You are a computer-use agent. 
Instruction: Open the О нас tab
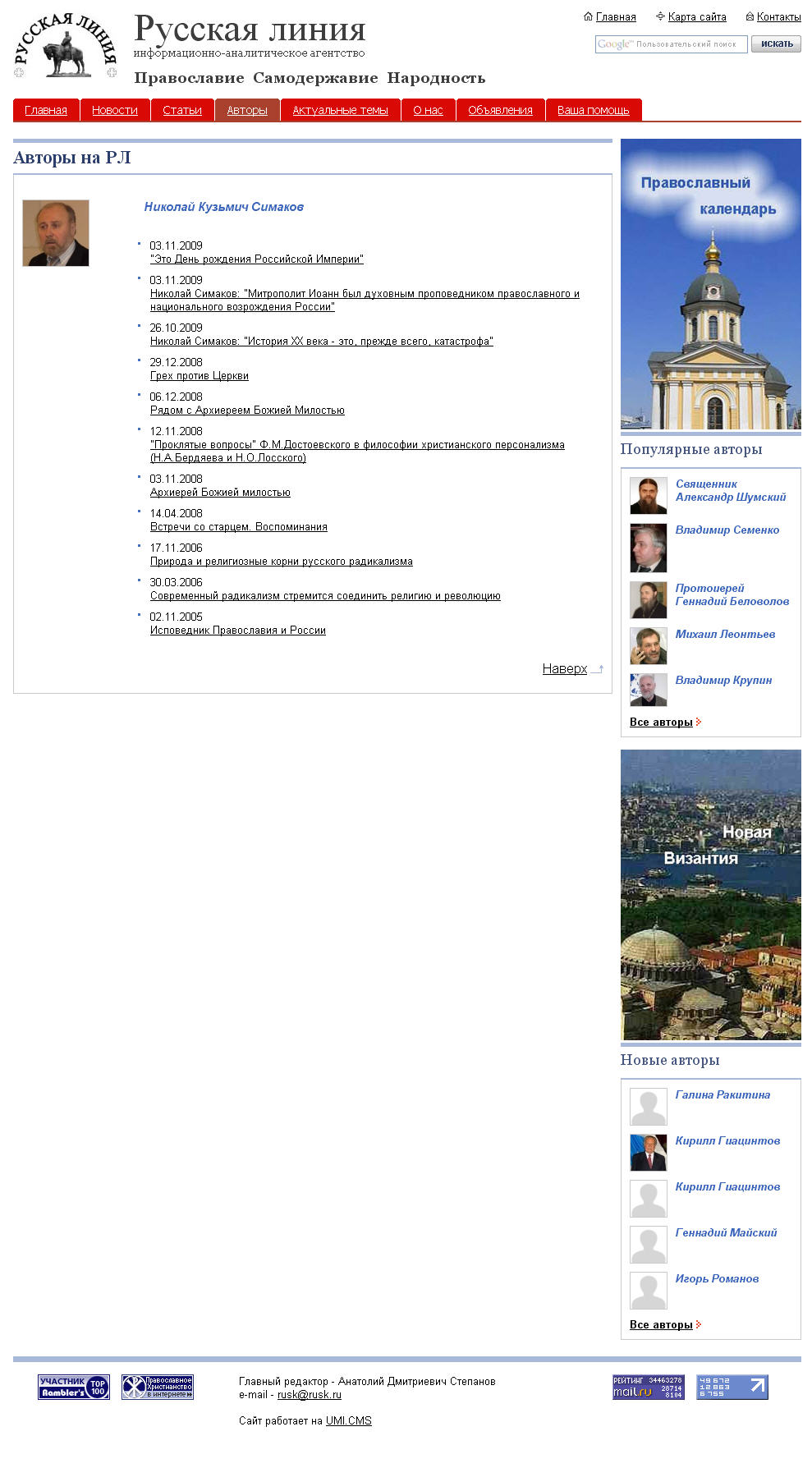(428, 110)
